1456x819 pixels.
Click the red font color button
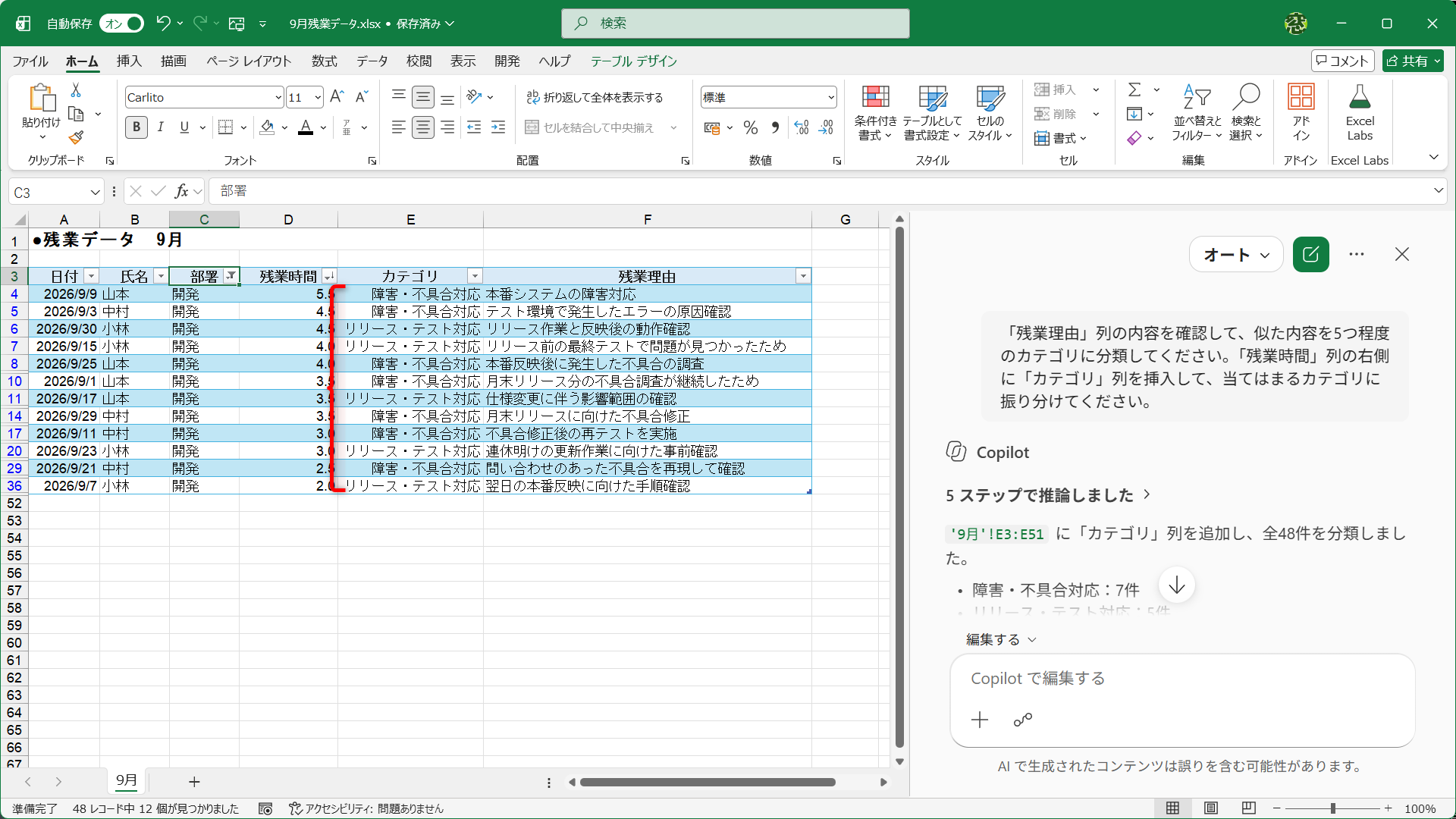point(306,127)
